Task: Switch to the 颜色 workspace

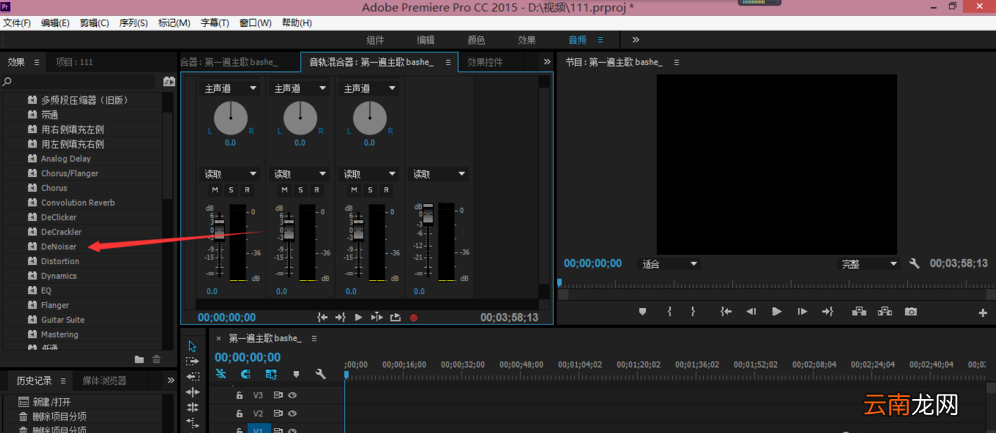Action: (x=476, y=40)
